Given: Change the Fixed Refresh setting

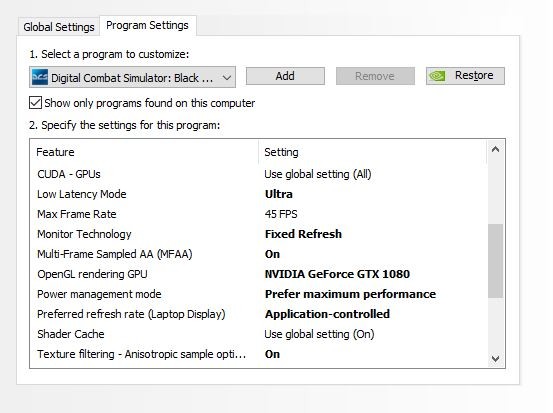Looking at the screenshot, I should [303, 234].
